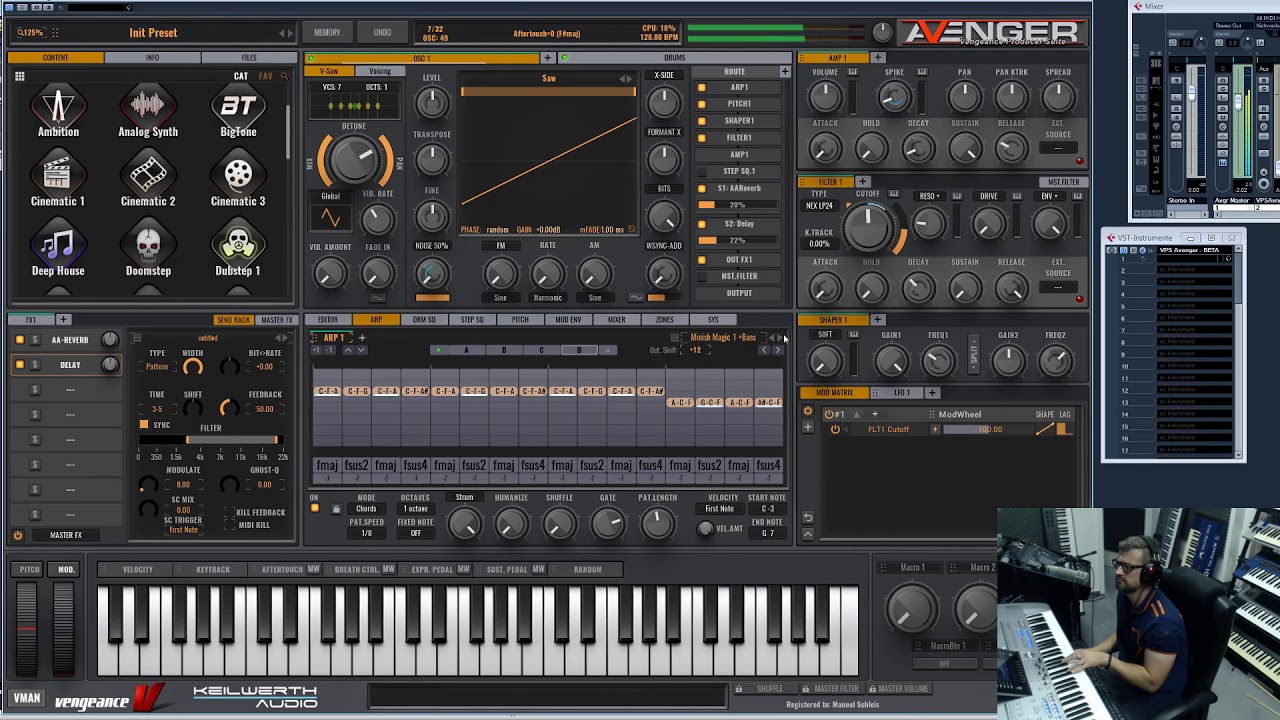Screen dimensions: 1280x720
Task: Click the MEMORY button
Action: pos(327,33)
